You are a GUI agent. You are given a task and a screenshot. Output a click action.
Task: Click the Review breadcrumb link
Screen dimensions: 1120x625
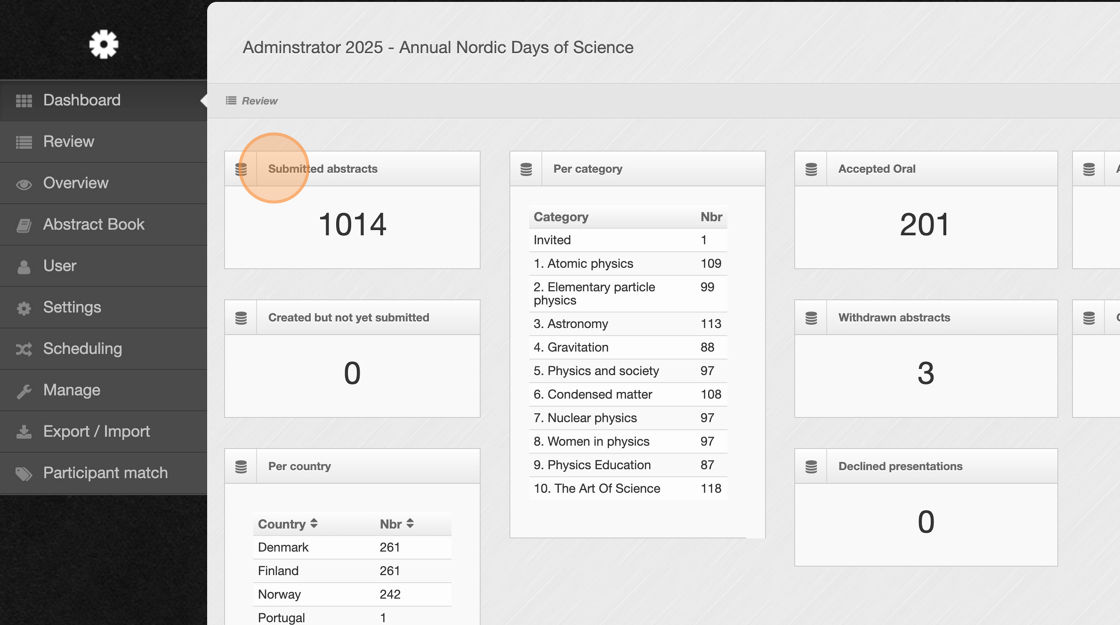[x=259, y=101]
